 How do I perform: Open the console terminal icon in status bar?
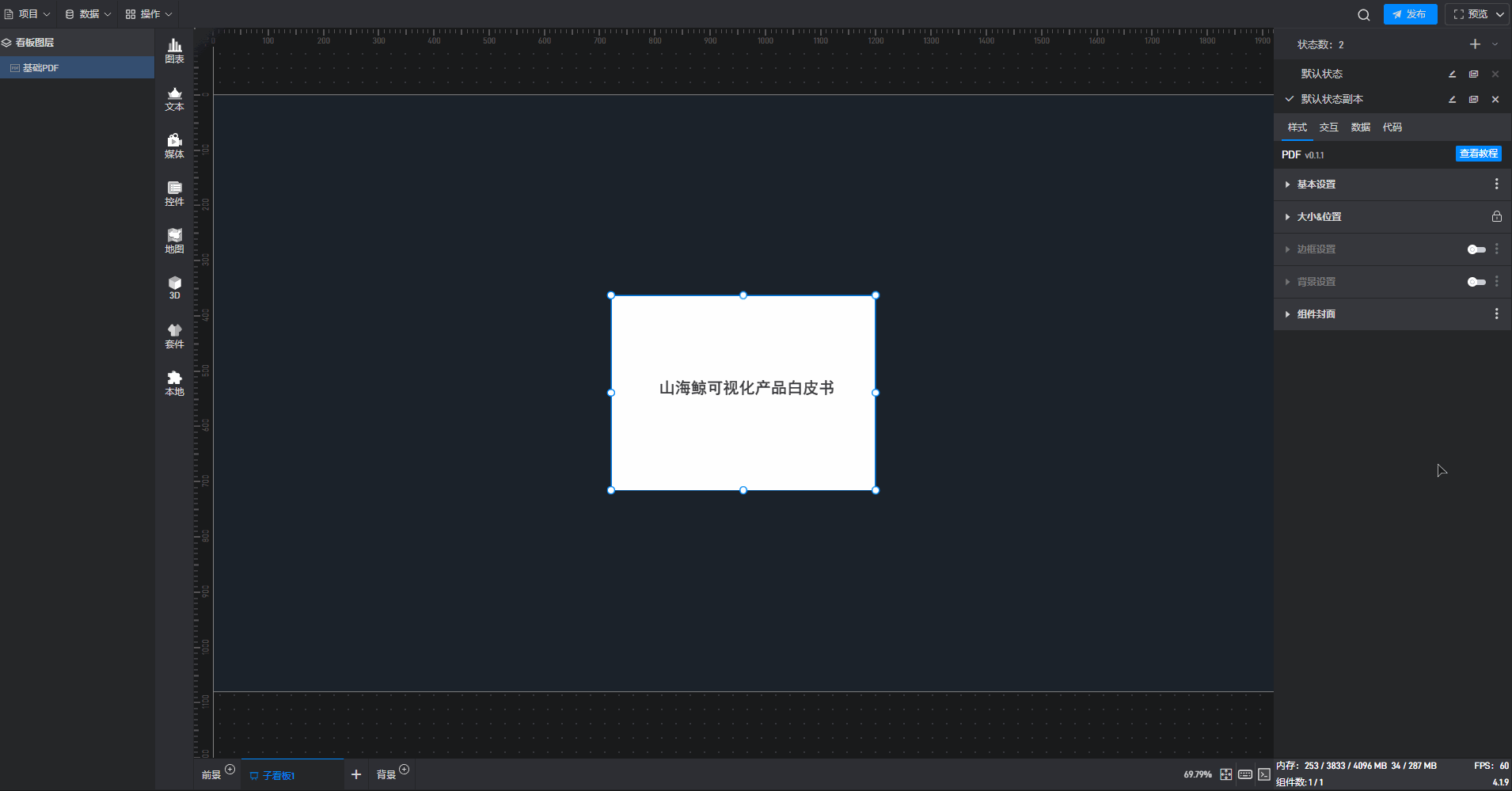[1264, 774]
